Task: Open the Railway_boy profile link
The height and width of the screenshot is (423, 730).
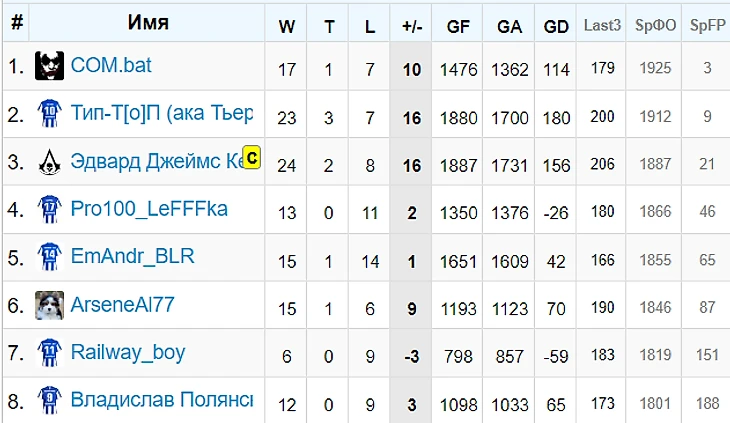Action: tap(128, 352)
